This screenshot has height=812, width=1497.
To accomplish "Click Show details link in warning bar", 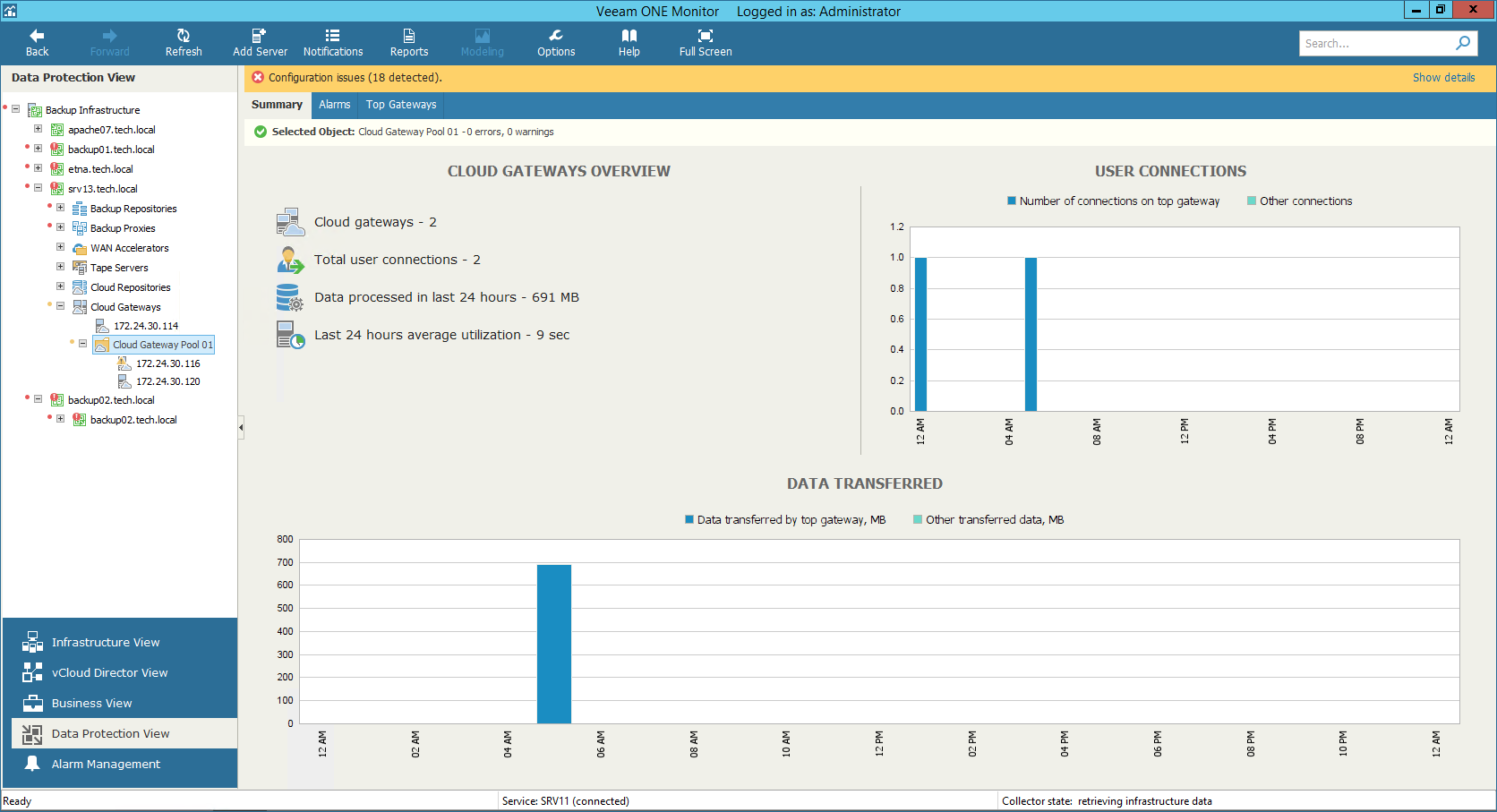I will [x=1443, y=78].
